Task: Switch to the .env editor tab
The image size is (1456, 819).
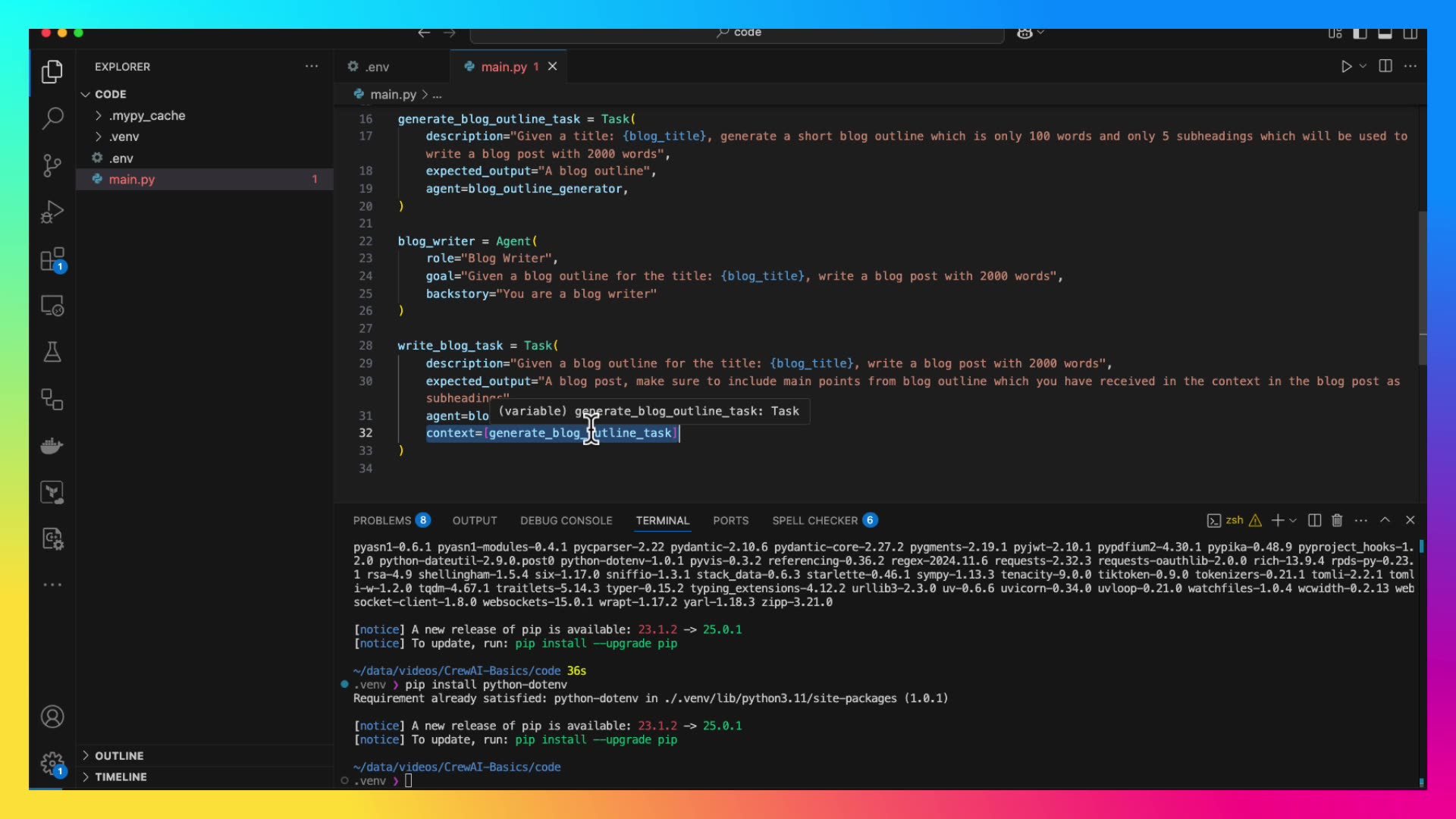Action: (377, 67)
